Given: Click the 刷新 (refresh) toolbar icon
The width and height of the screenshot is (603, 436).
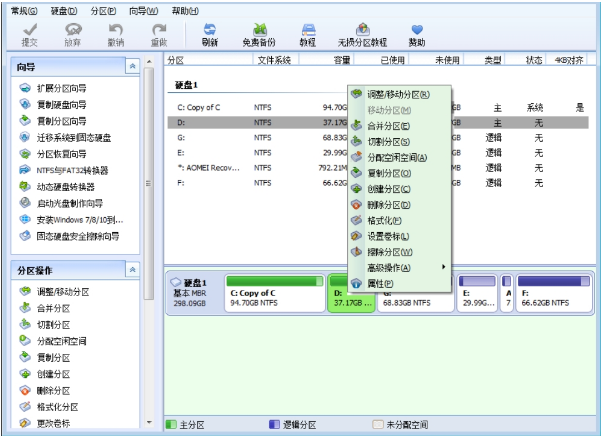Looking at the screenshot, I should click(x=210, y=35).
